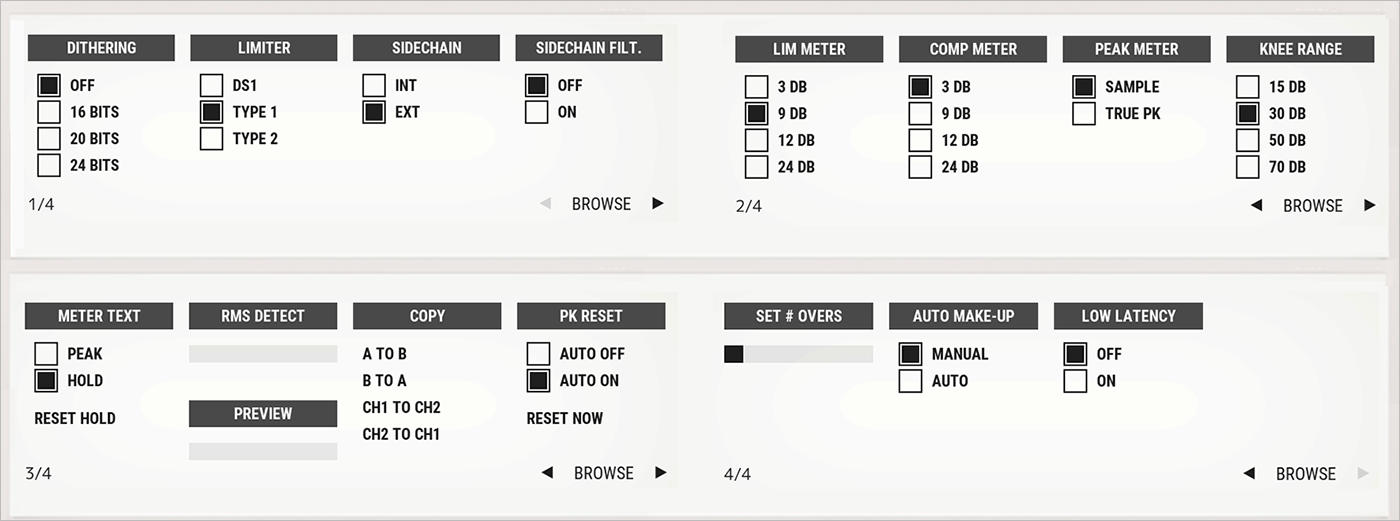Click the RMS DETECT value field
The image size is (1400, 521).
click(x=263, y=354)
